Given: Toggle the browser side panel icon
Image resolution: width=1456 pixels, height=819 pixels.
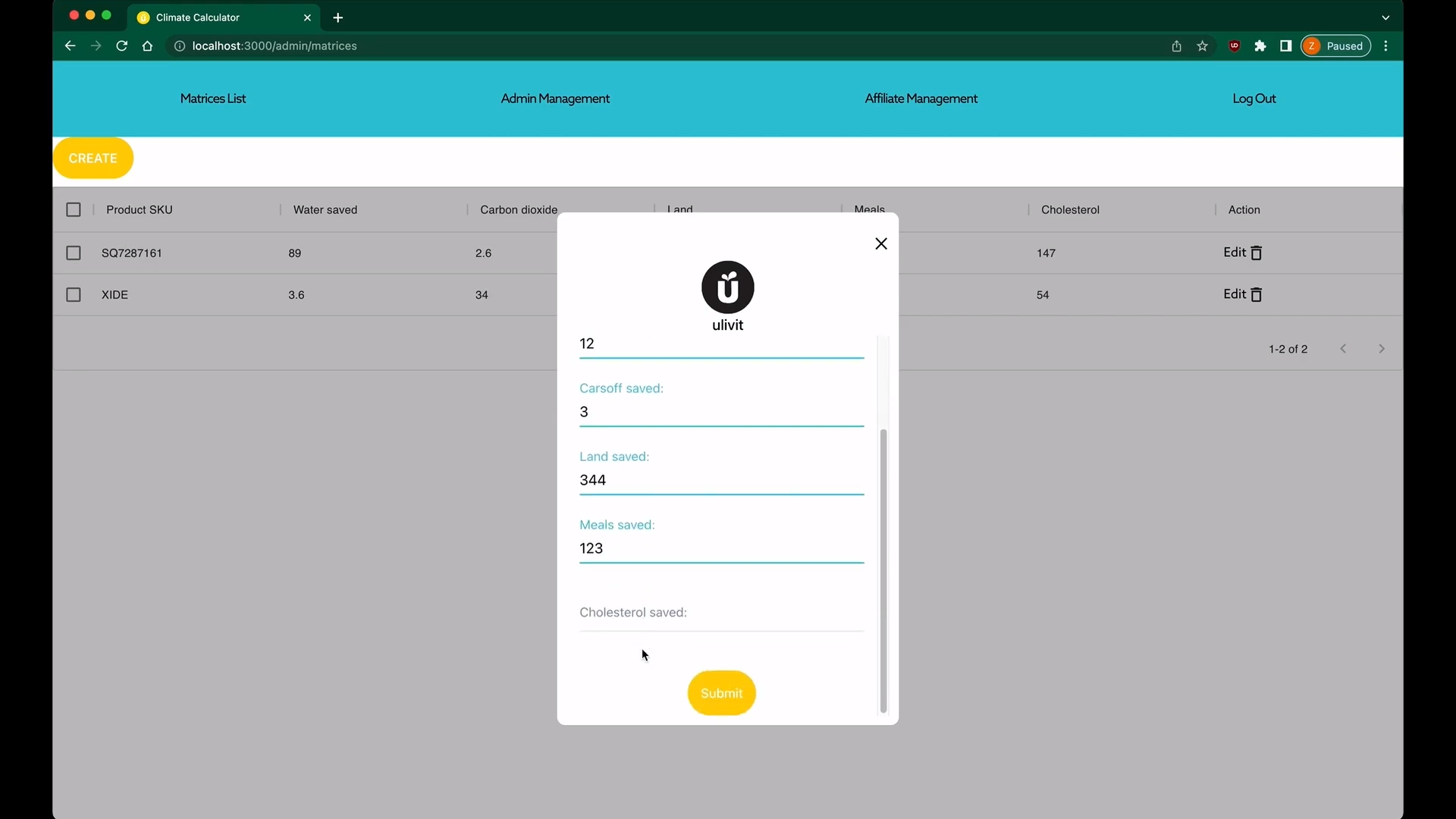Looking at the screenshot, I should 1285,46.
